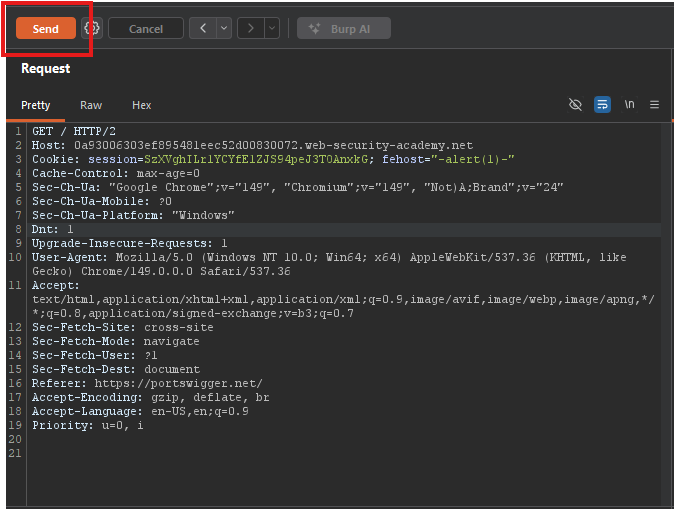Click the Host header value web-security-academy.net
This screenshot has width=674, height=509.
tap(274, 145)
